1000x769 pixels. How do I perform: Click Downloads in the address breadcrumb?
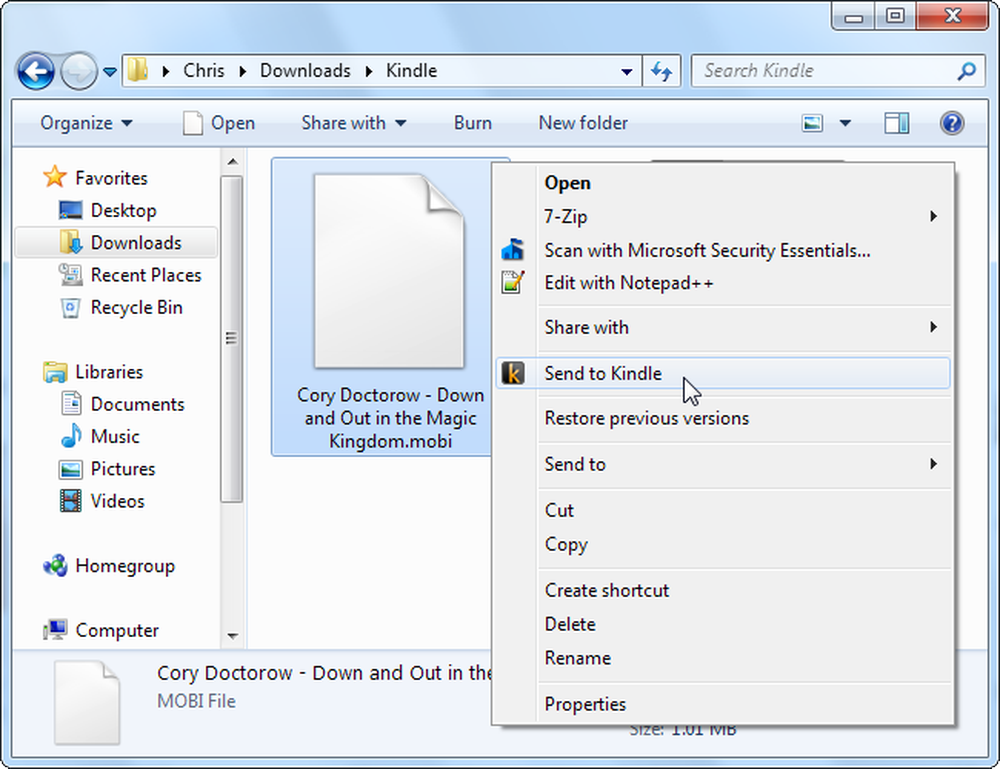(305, 70)
